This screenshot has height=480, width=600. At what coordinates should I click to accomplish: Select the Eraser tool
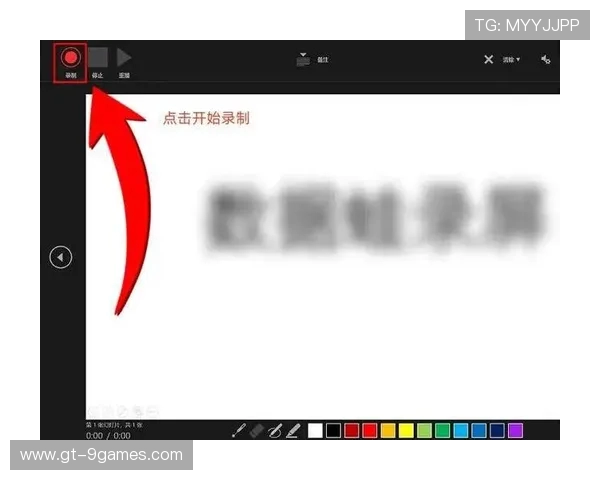256,430
